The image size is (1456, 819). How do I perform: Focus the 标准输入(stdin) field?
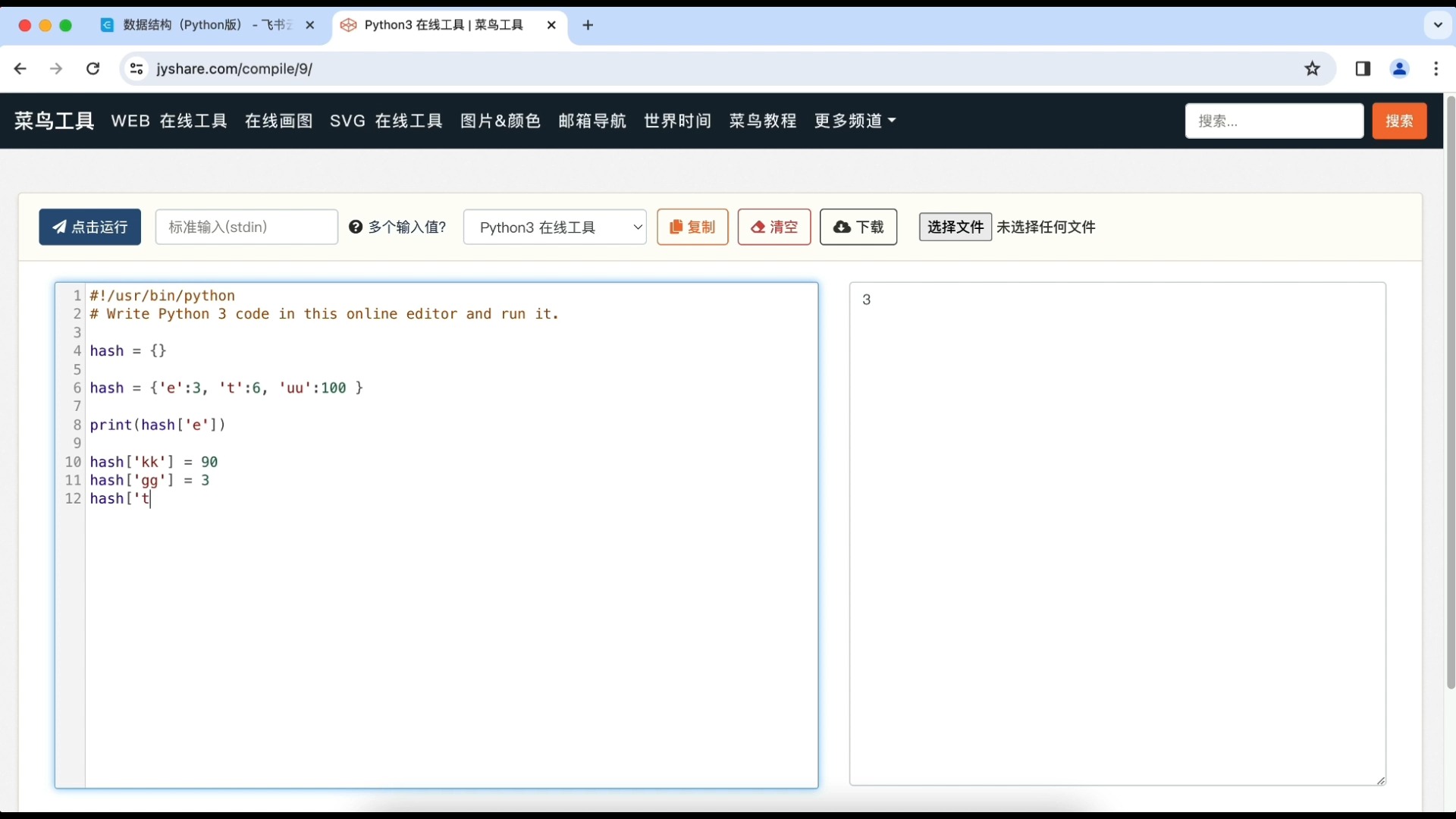(246, 227)
